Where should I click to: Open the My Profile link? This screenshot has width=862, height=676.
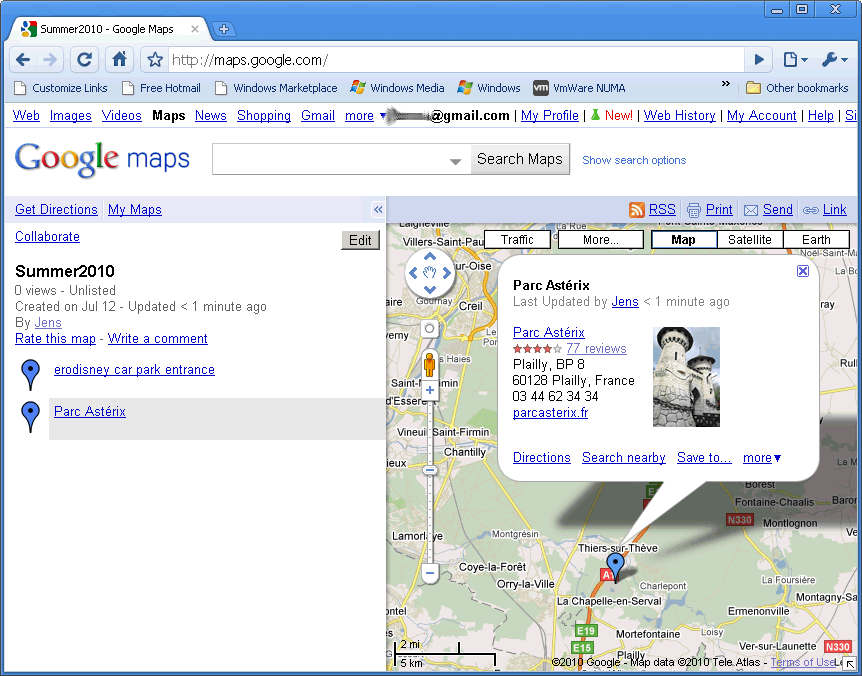(x=550, y=115)
